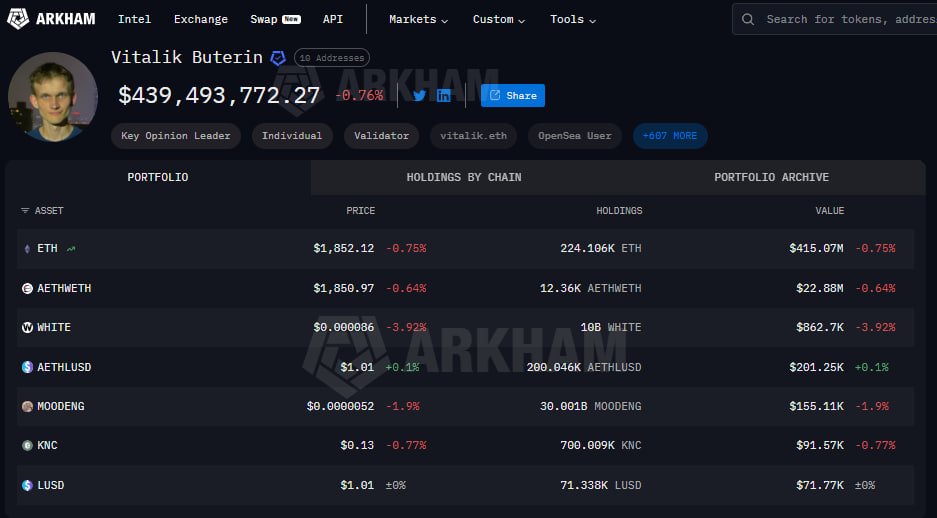
Task: Open the search magnifier icon
Action: coord(748,19)
